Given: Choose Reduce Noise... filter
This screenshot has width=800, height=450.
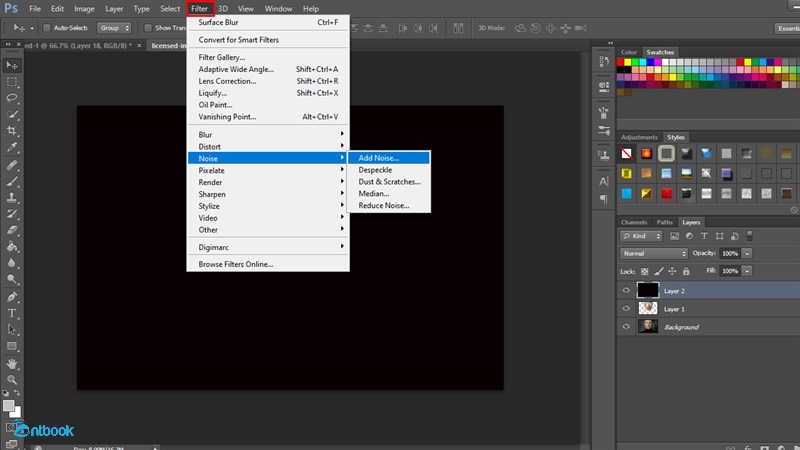Looking at the screenshot, I should 388,205.
